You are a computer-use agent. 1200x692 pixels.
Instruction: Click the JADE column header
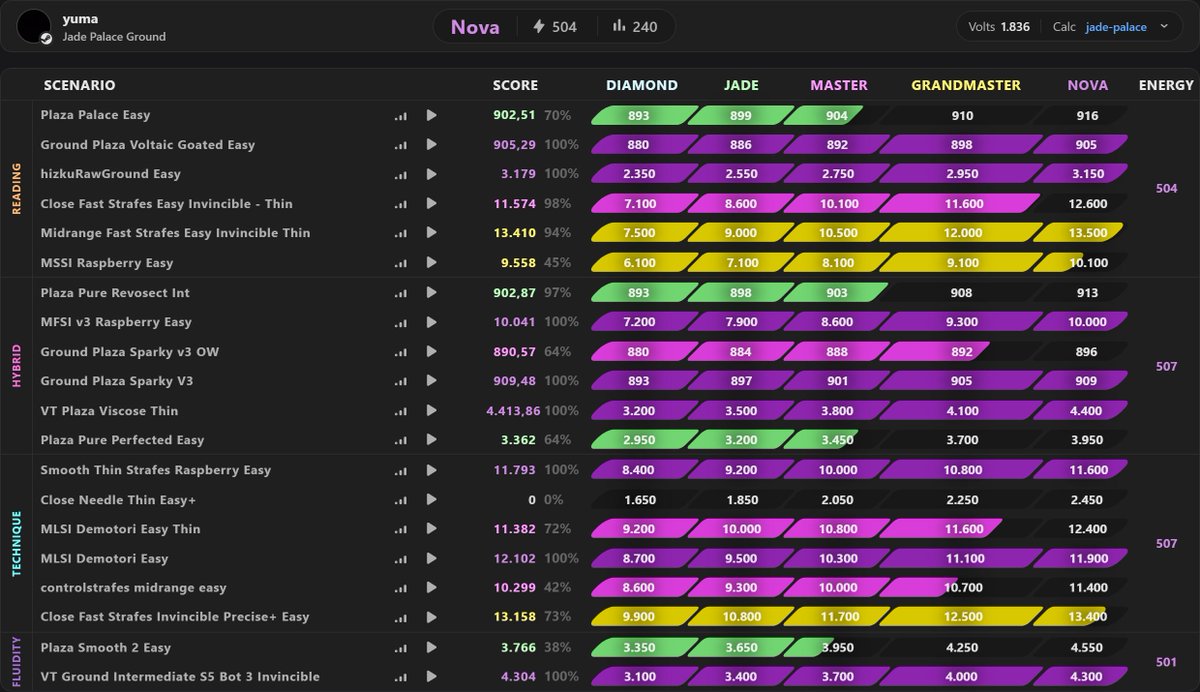741,85
